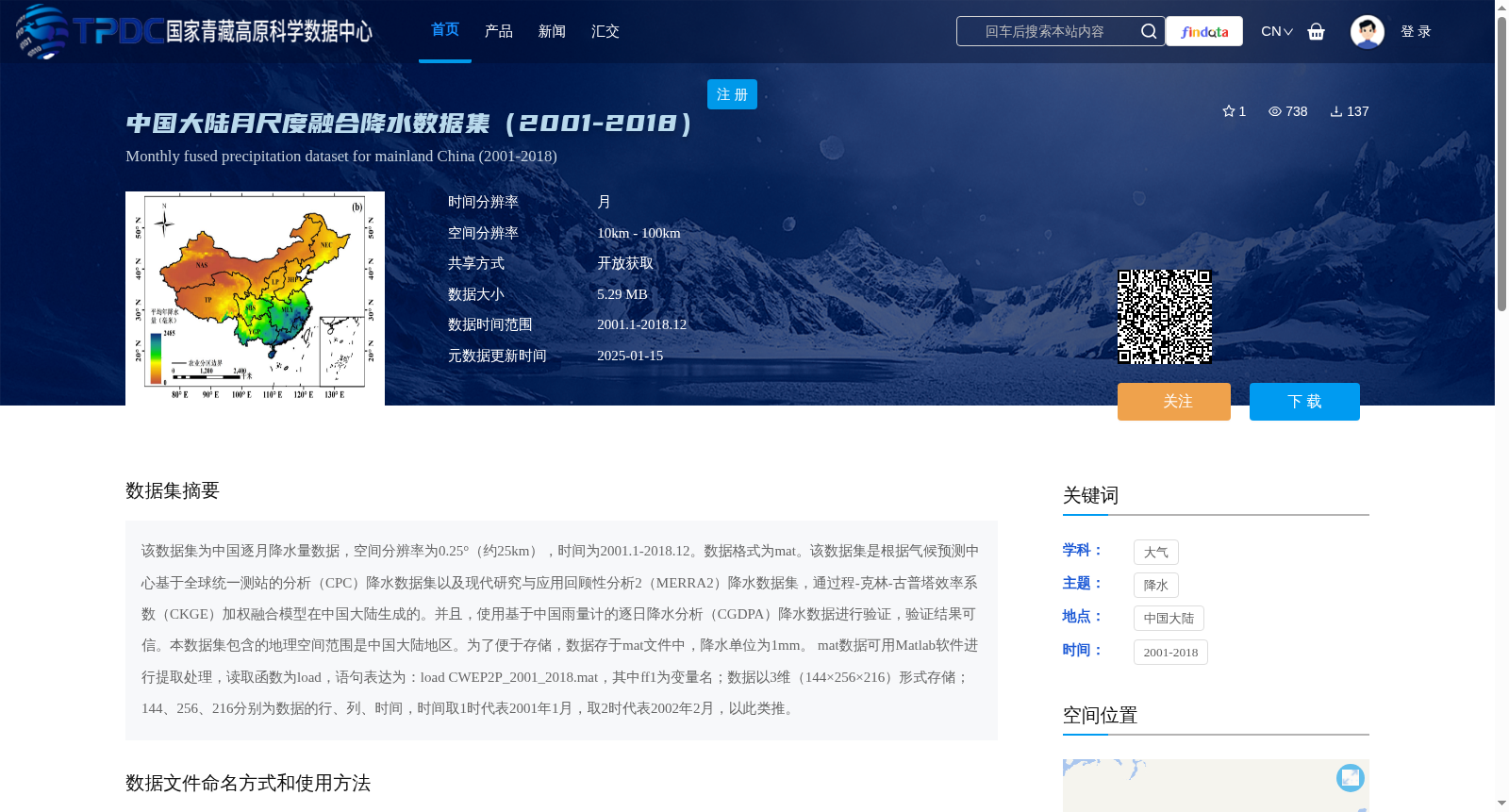The image size is (1509, 812).
Task: Click the 关键词 section heading
Action: [1090, 495]
